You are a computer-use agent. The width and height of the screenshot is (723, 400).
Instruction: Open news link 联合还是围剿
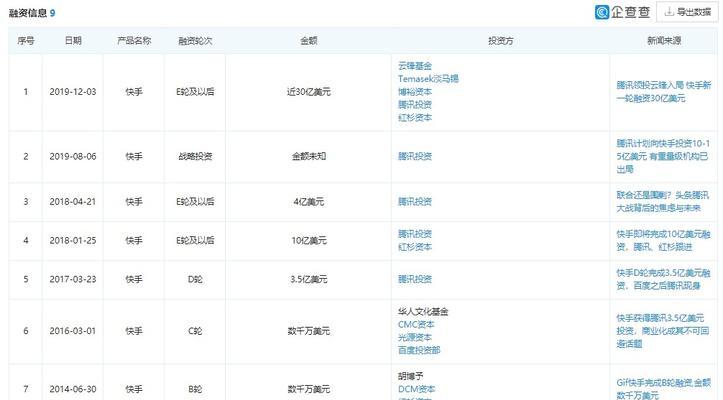point(663,202)
